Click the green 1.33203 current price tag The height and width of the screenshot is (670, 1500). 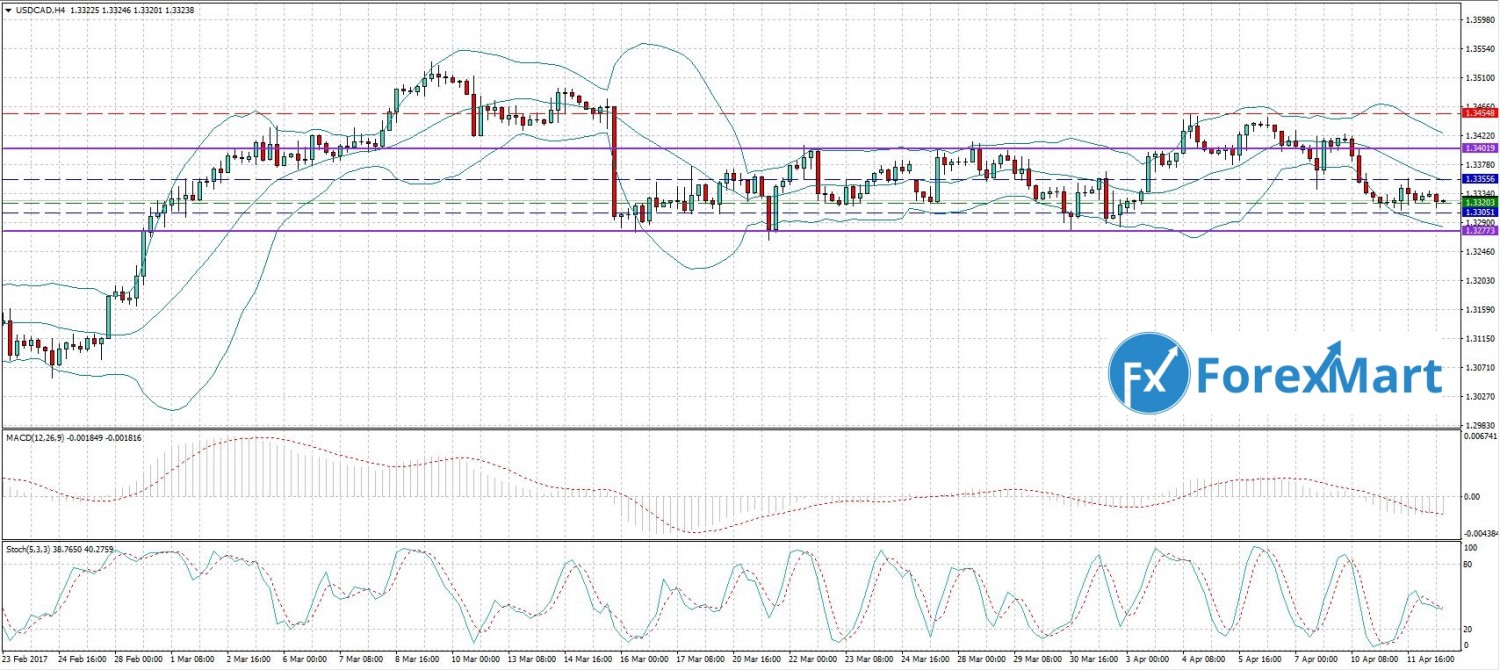(x=1480, y=202)
